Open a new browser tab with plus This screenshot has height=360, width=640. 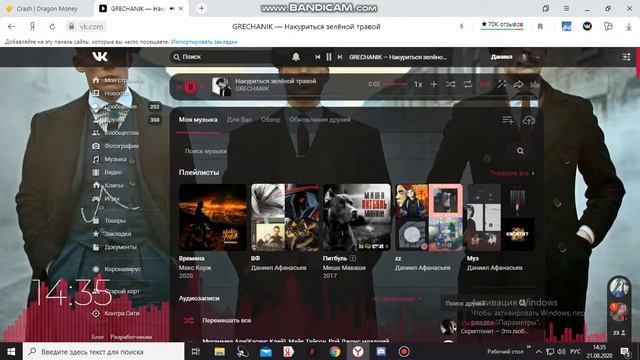(x=201, y=8)
